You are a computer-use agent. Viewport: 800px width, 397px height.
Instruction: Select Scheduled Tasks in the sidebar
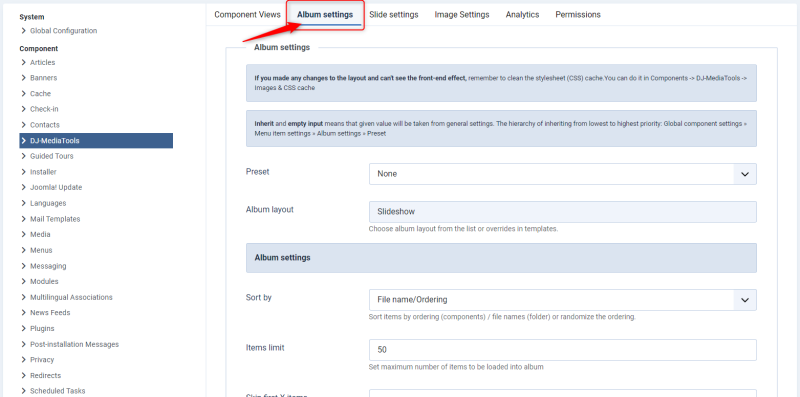coord(58,391)
